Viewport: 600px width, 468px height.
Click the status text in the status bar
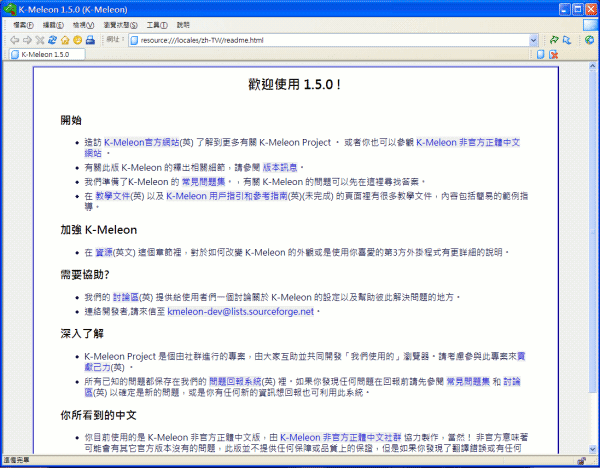tap(16, 460)
